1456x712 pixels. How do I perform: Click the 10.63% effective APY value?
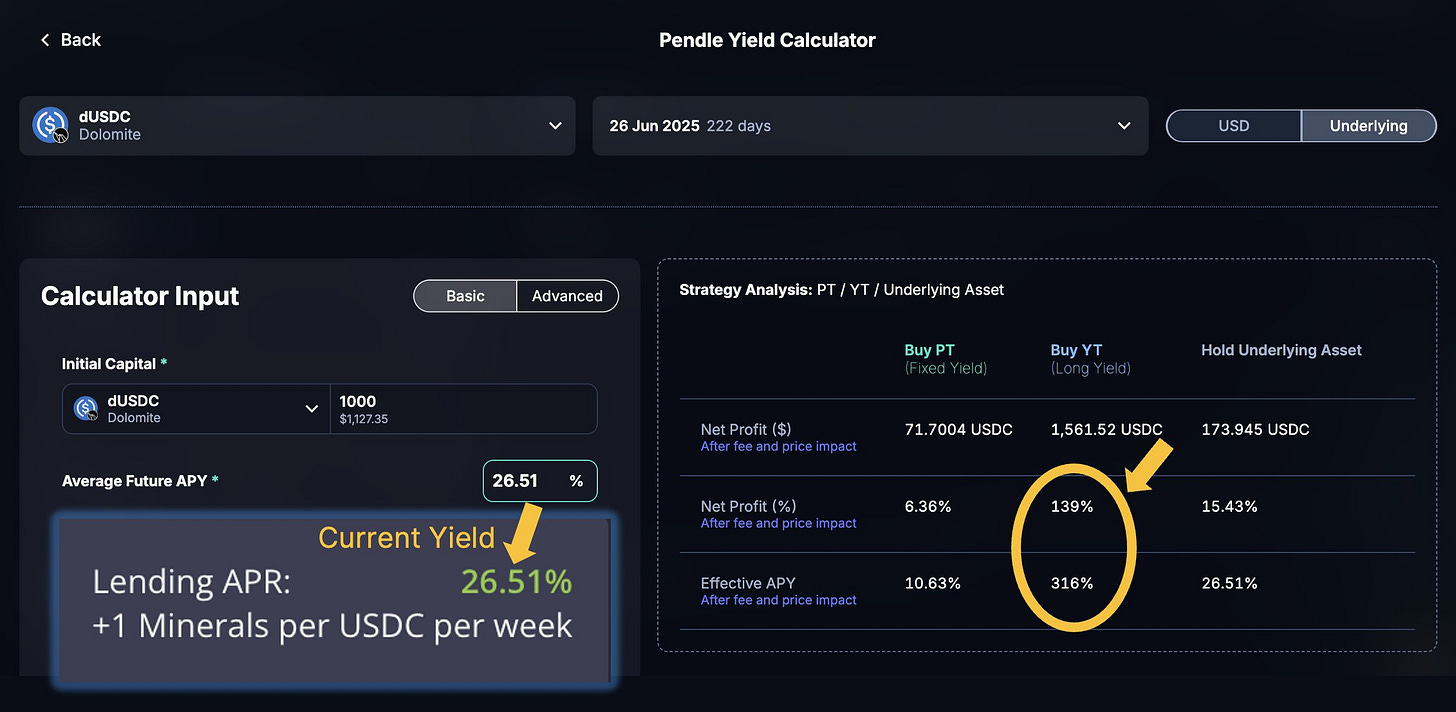932,584
